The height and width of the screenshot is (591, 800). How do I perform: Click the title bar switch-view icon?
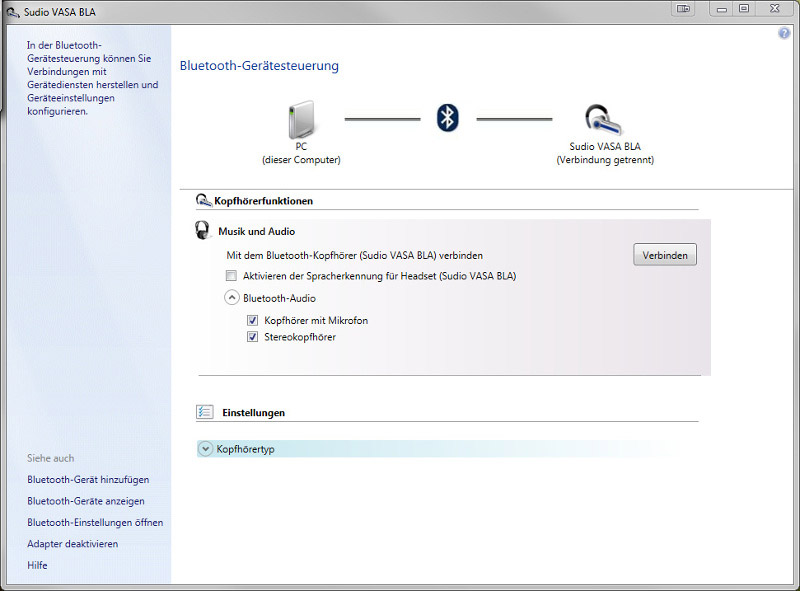(684, 9)
